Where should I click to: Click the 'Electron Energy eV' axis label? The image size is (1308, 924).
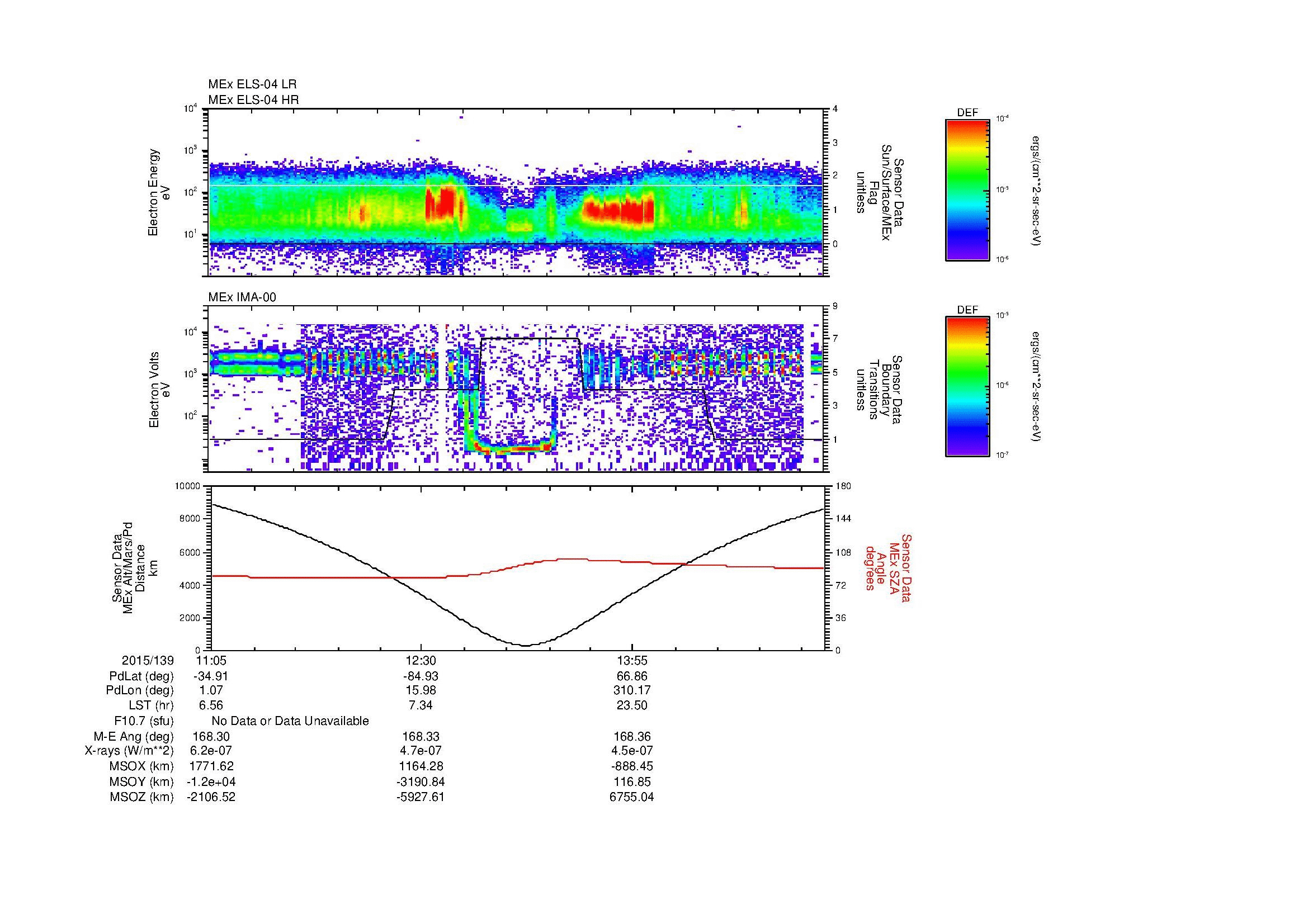(159, 192)
